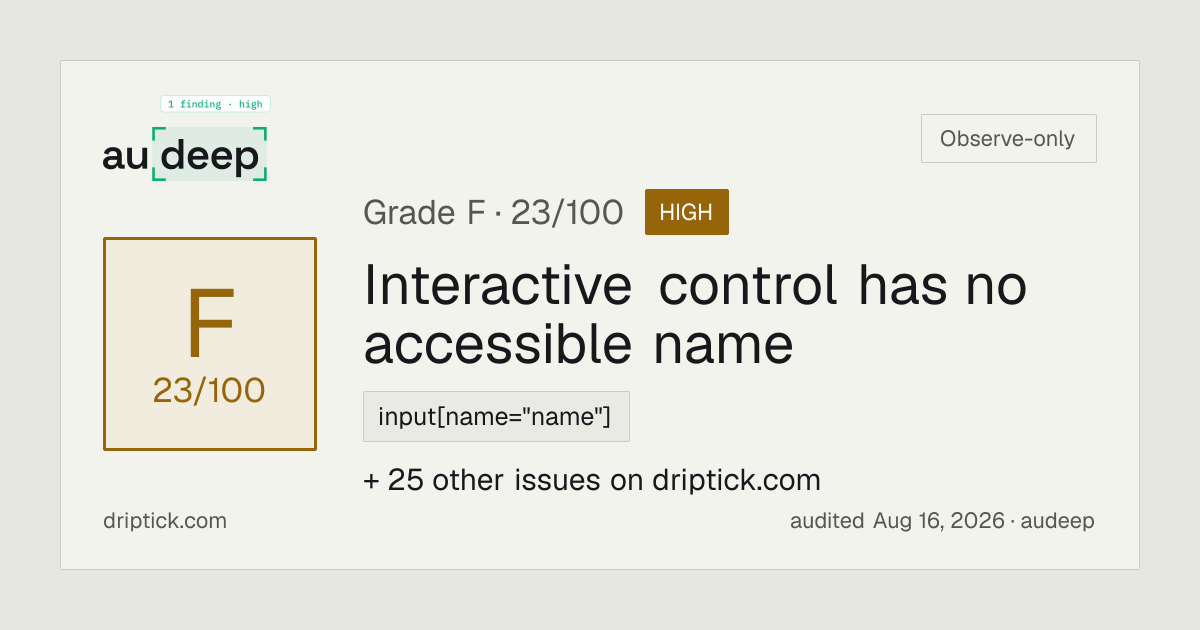This screenshot has width=1200, height=630.
Task: Click the left green bracket in logo
Action: click(156, 154)
